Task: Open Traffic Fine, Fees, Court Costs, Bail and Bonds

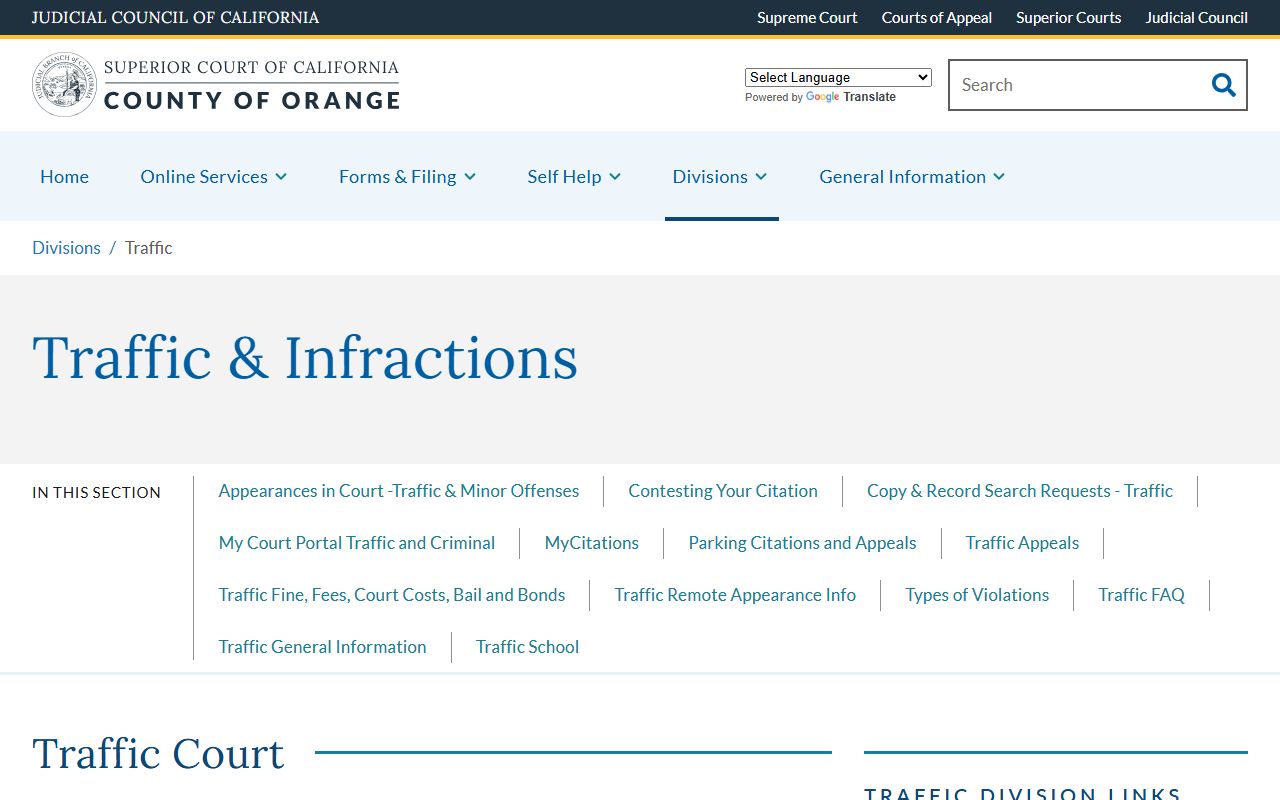Action: pyautogui.click(x=392, y=595)
